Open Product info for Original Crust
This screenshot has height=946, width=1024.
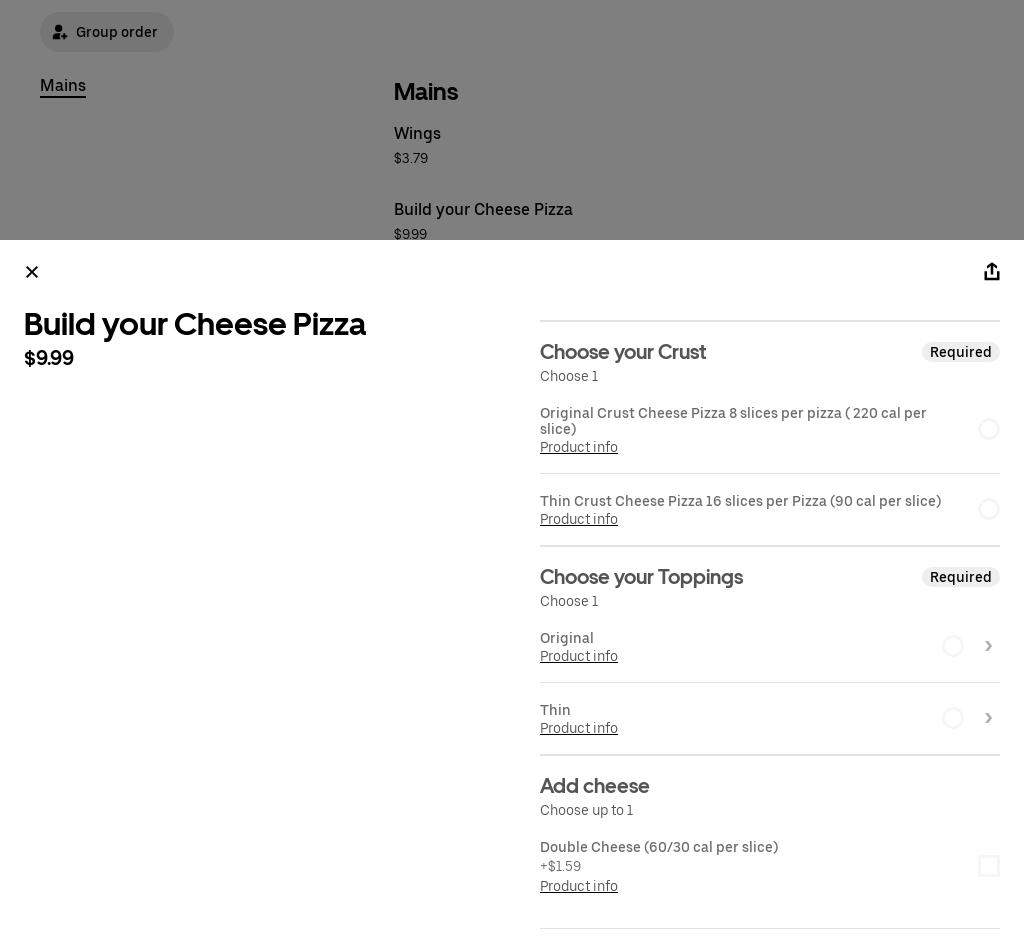tap(578, 447)
